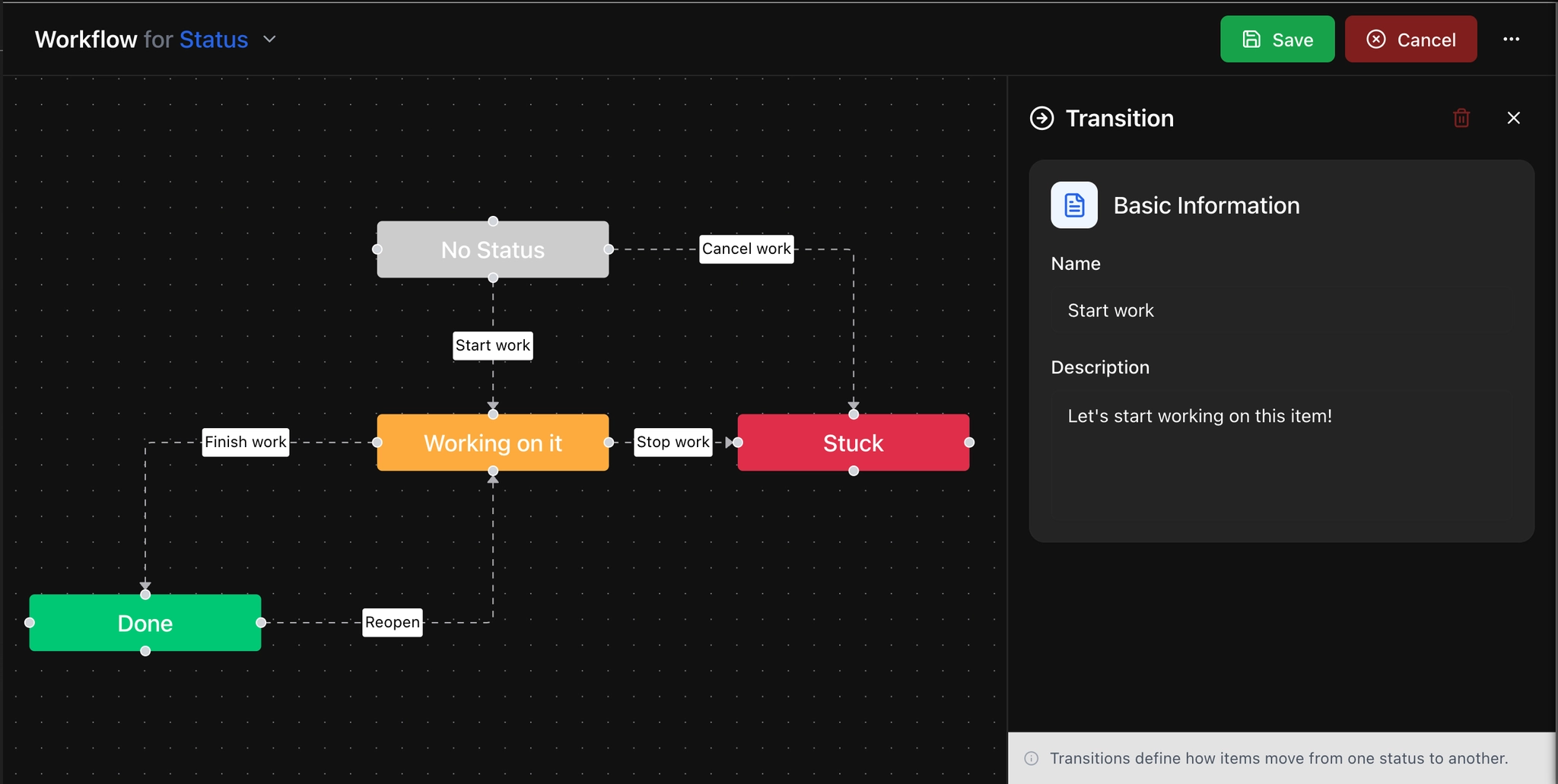
Task: Open the three-dot more options menu
Action: (1511, 40)
